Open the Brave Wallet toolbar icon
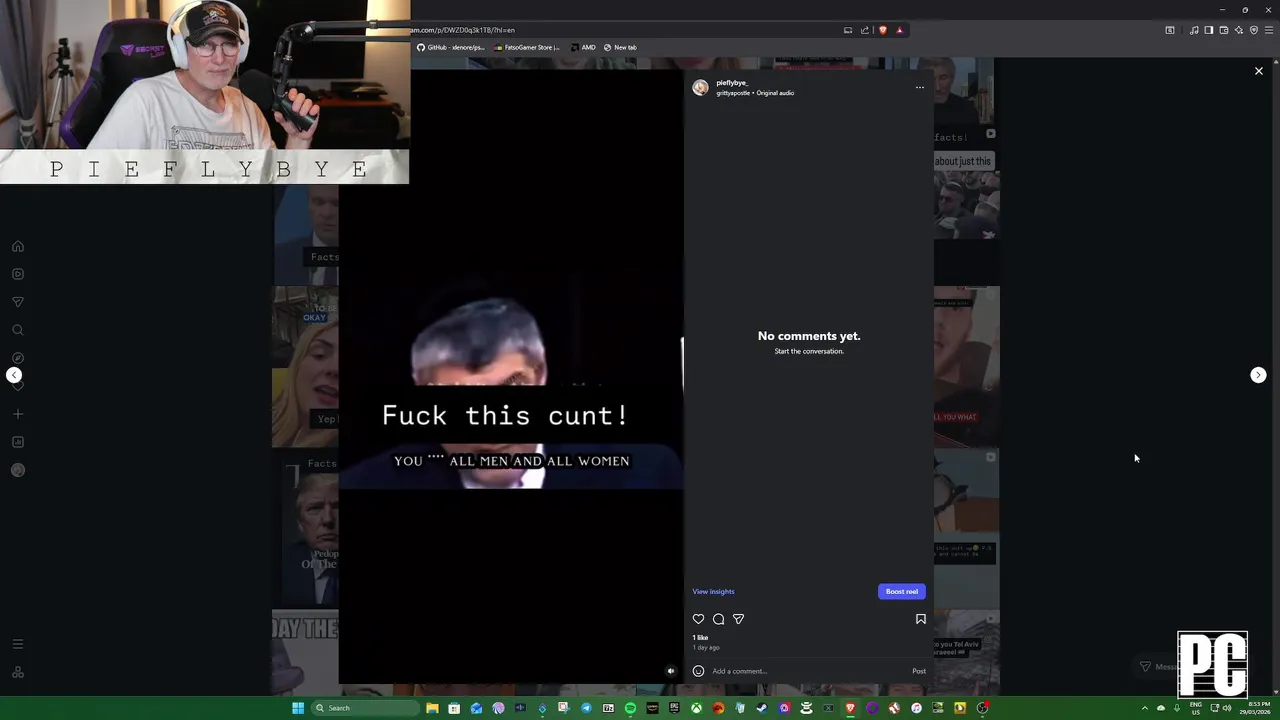The height and width of the screenshot is (720, 1280). pyautogui.click(x=1224, y=30)
